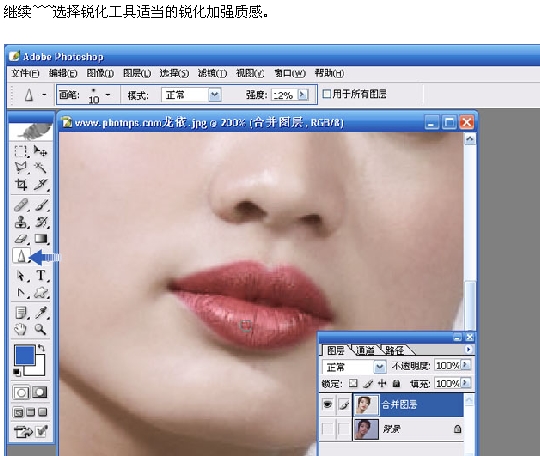Screen dimensions: 540x456
Task: Select the Eraser tool
Action: 21,239
